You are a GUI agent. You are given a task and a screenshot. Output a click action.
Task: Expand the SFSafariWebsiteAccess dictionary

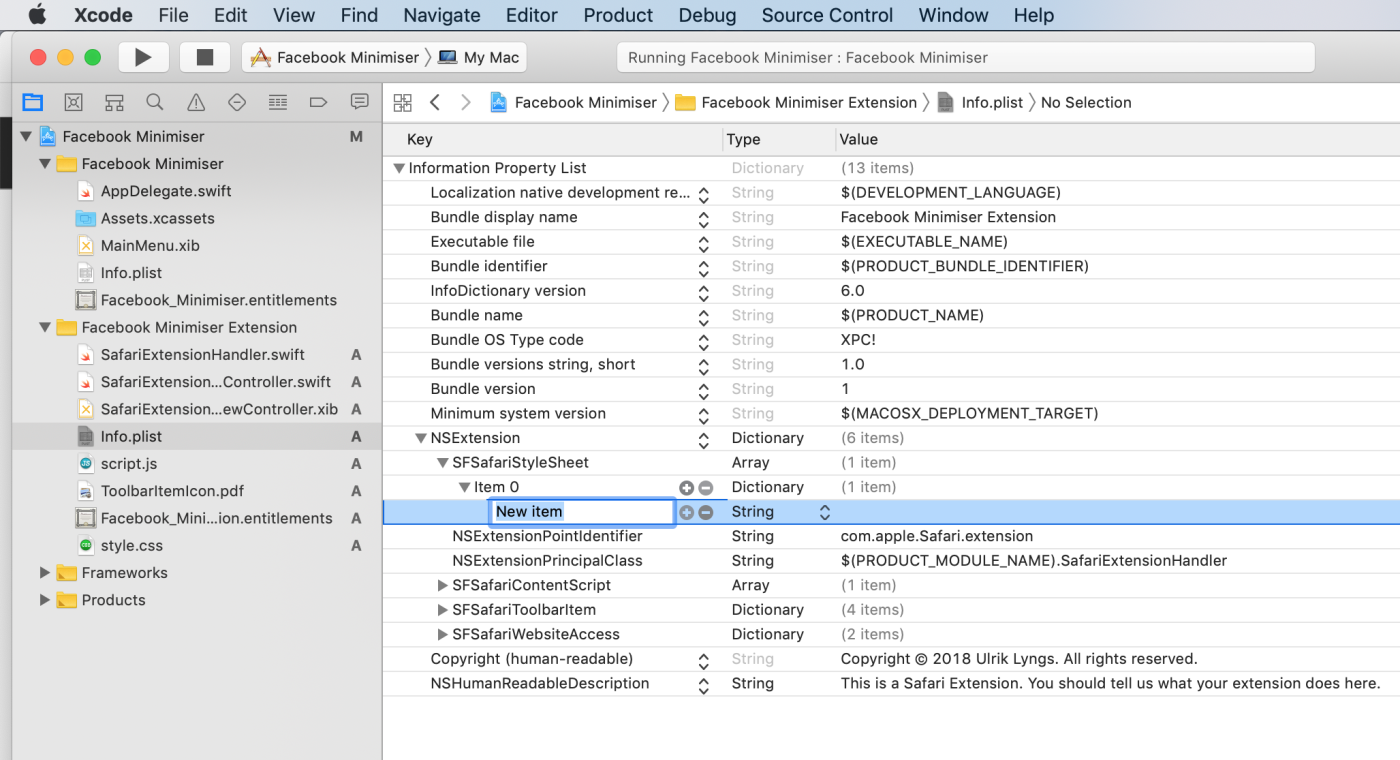[x=443, y=634]
